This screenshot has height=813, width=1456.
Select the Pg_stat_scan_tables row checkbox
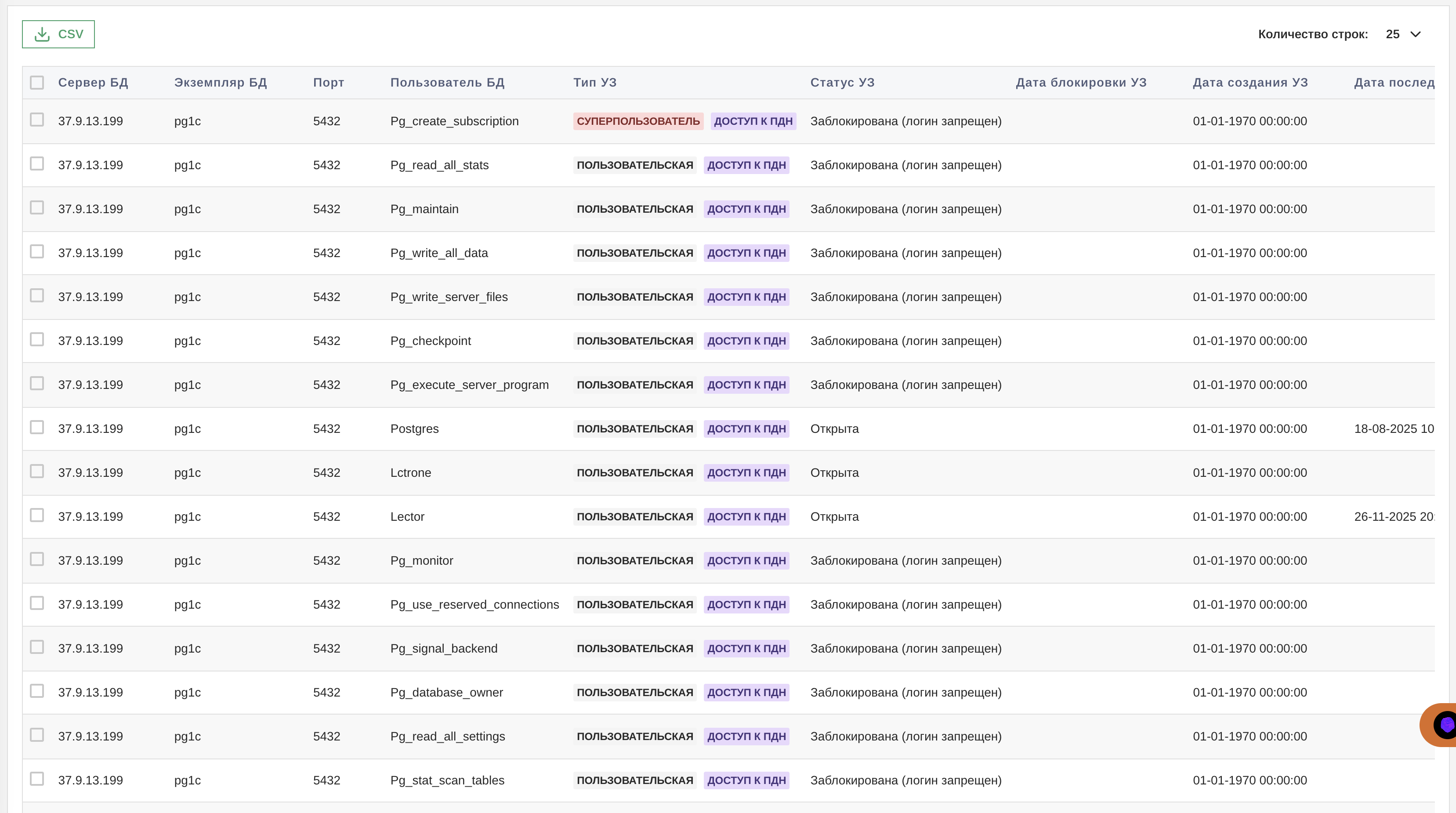coord(37,779)
